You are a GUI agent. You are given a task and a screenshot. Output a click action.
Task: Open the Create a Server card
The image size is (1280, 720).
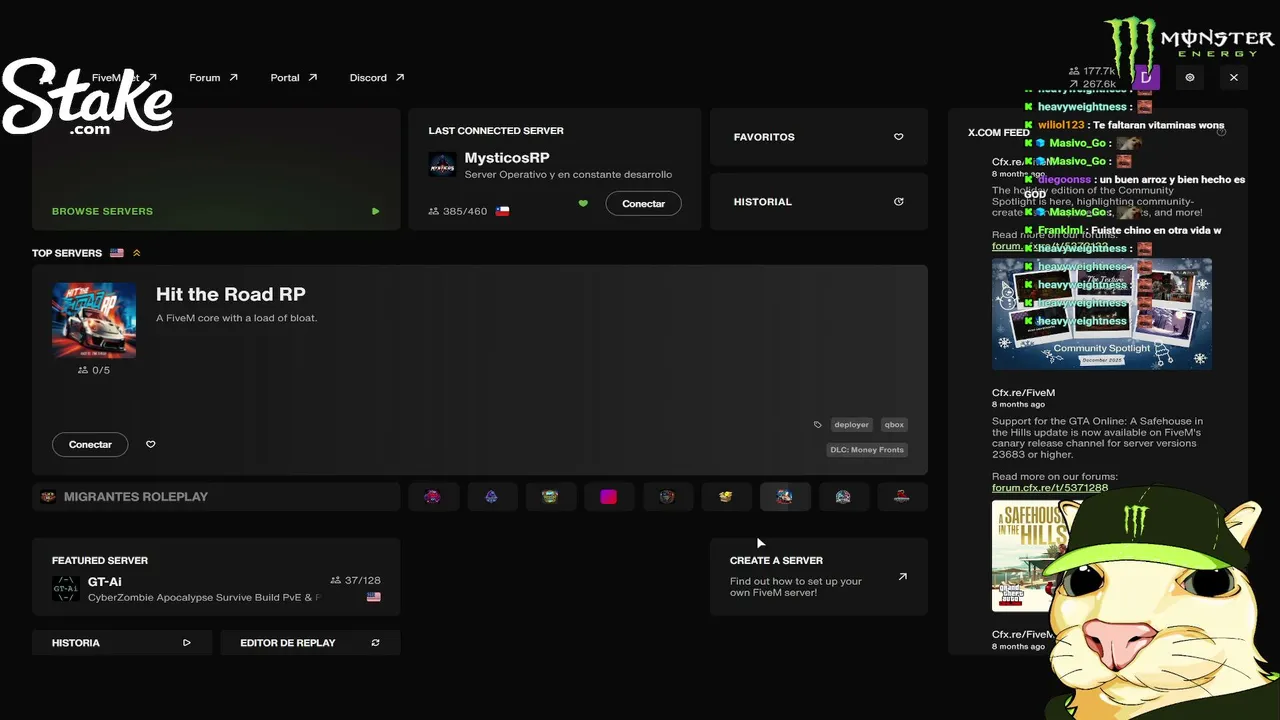click(x=819, y=576)
